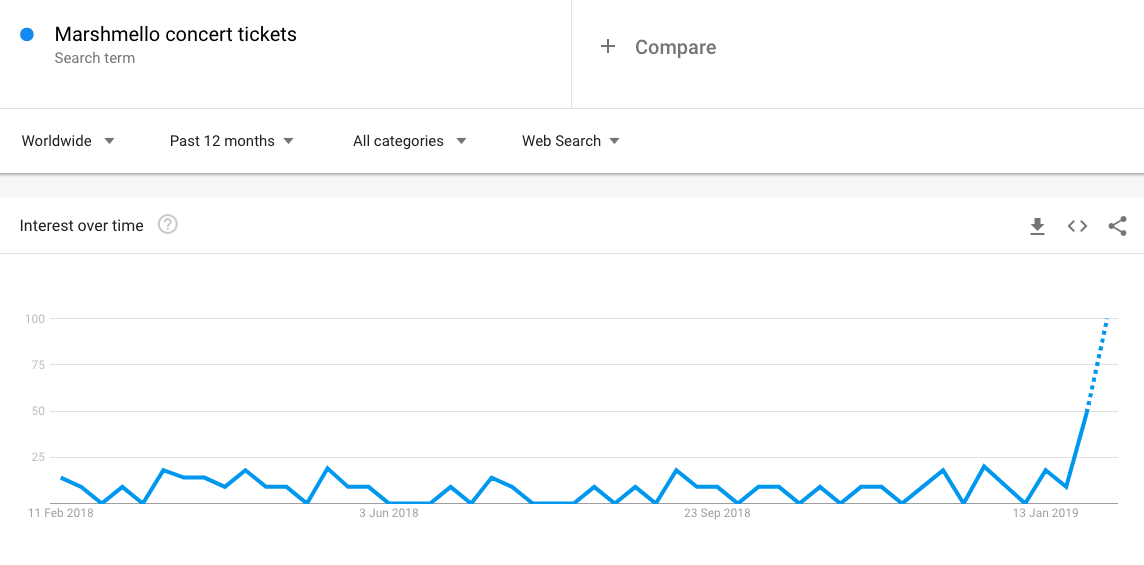Viewport: 1144px width, 565px height.
Task: Click the plus icon next to Compare
Action: pos(608,47)
